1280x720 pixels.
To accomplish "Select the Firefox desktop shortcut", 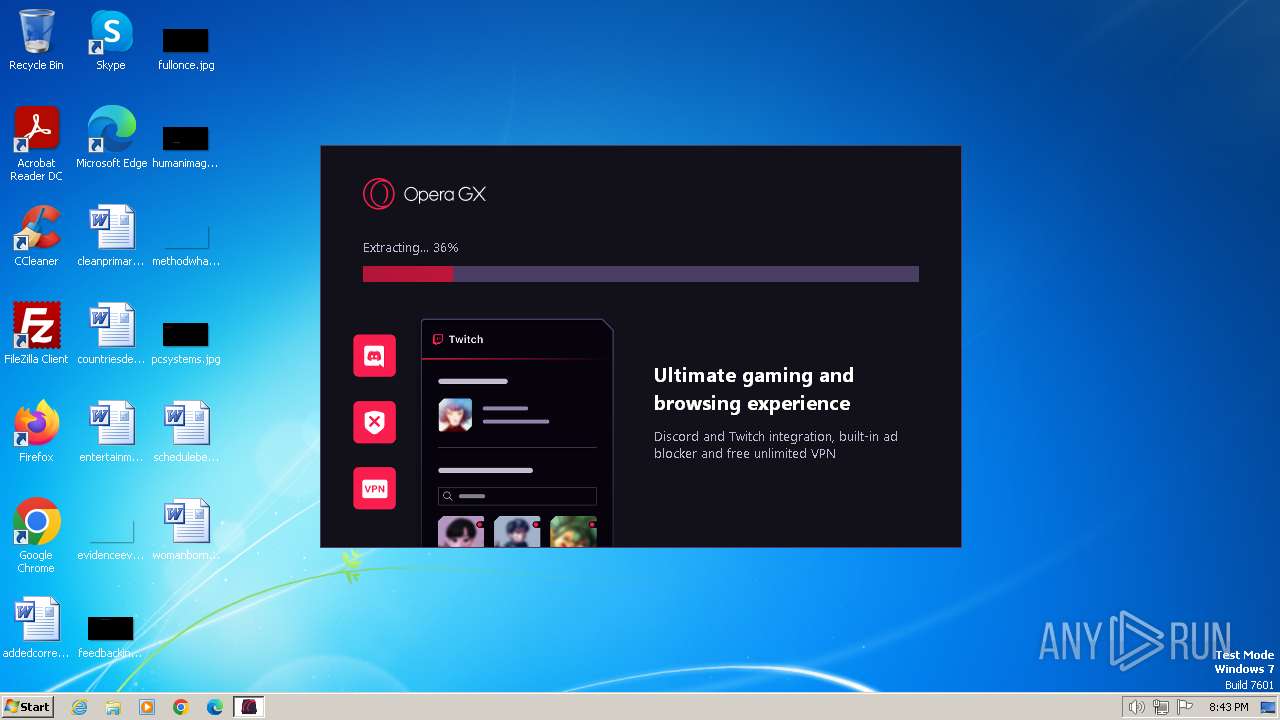I will [x=36, y=431].
